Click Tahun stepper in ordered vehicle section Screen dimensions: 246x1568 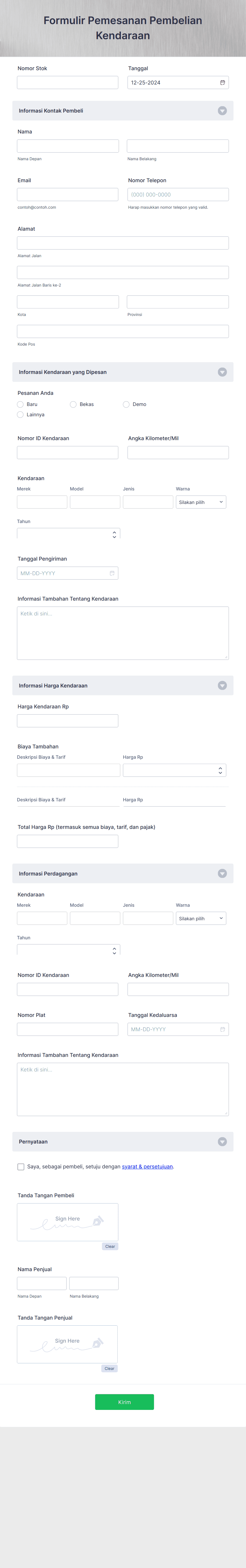coord(114,534)
